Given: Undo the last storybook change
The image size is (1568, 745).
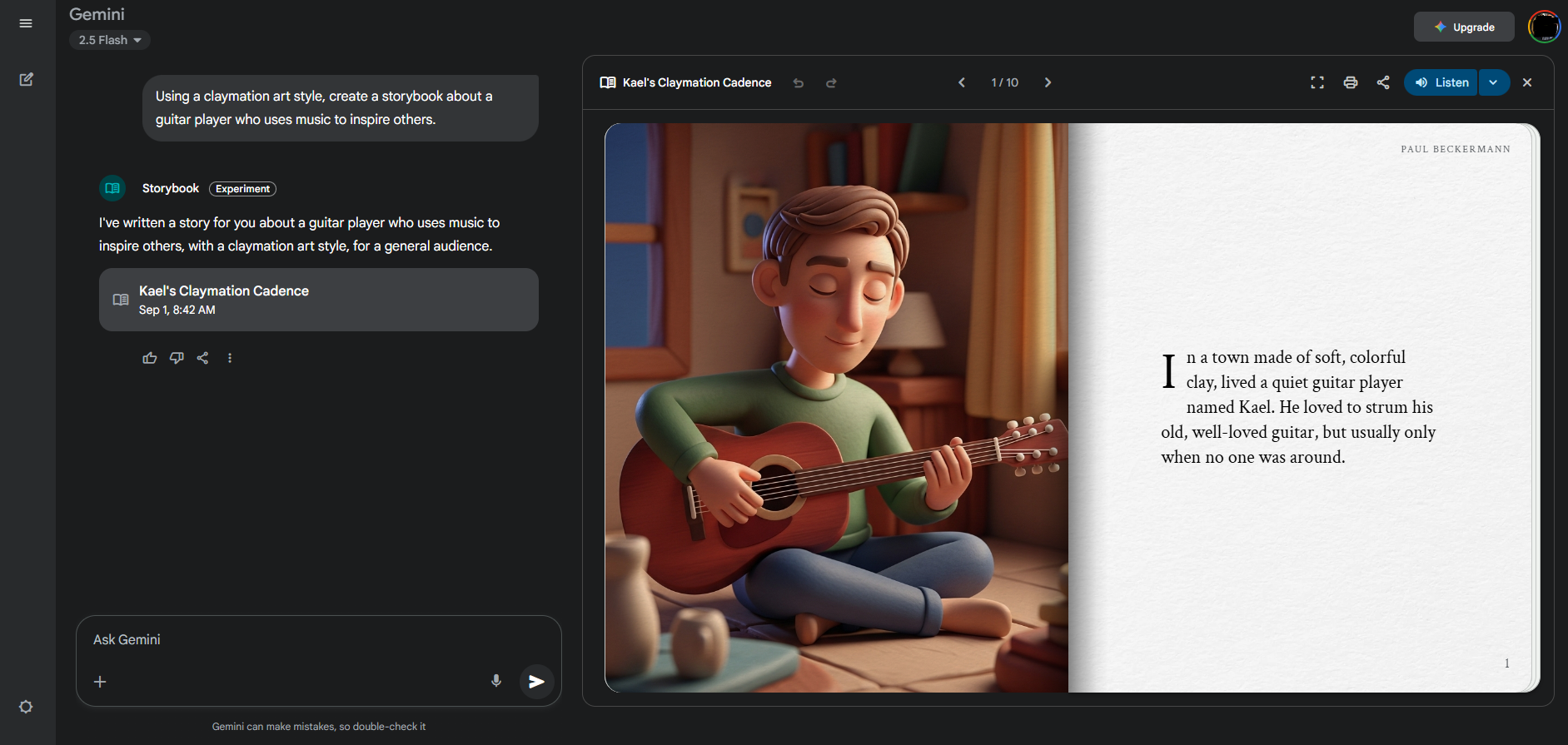Looking at the screenshot, I should pos(798,82).
